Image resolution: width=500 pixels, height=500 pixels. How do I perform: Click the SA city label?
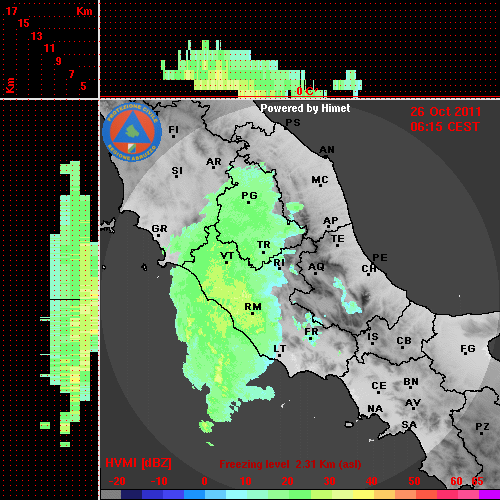pyautogui.click(x=409, y=425)
